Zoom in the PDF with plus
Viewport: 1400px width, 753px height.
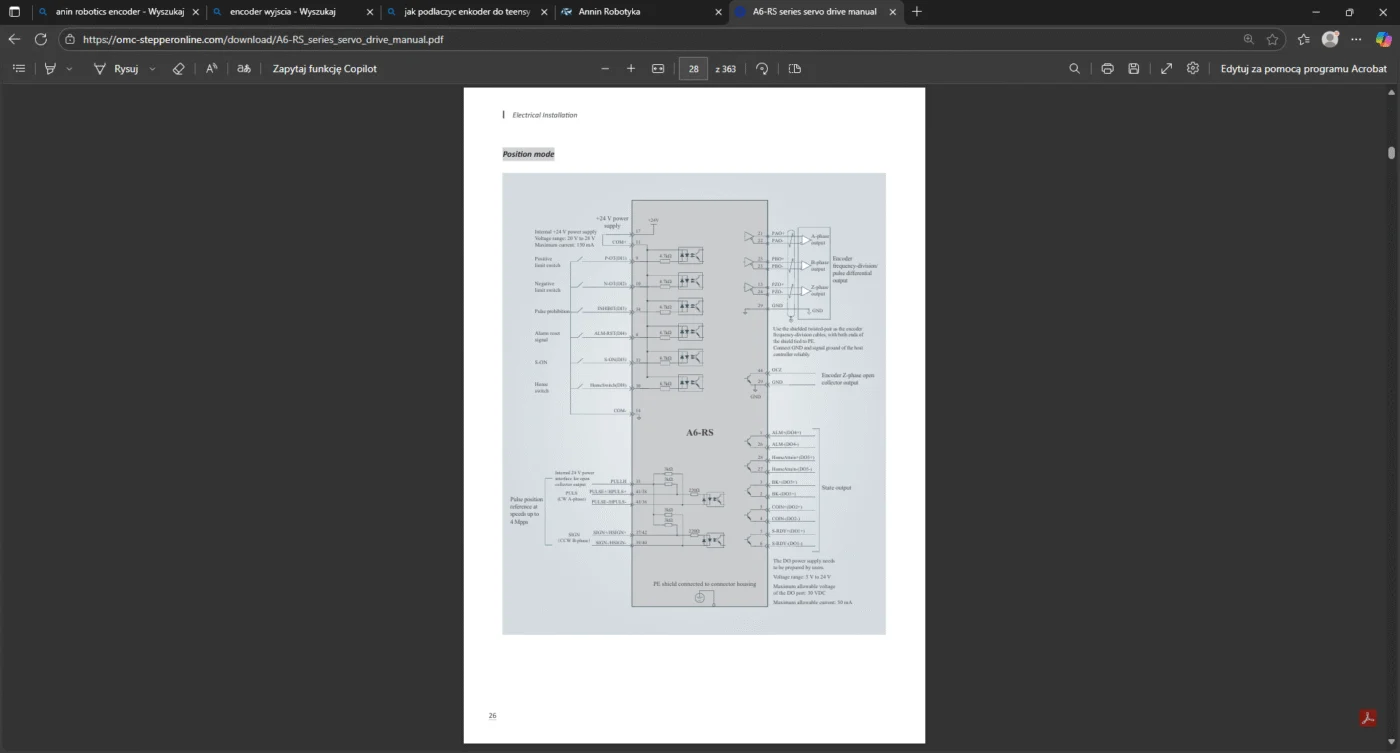[x=631, y=69]
